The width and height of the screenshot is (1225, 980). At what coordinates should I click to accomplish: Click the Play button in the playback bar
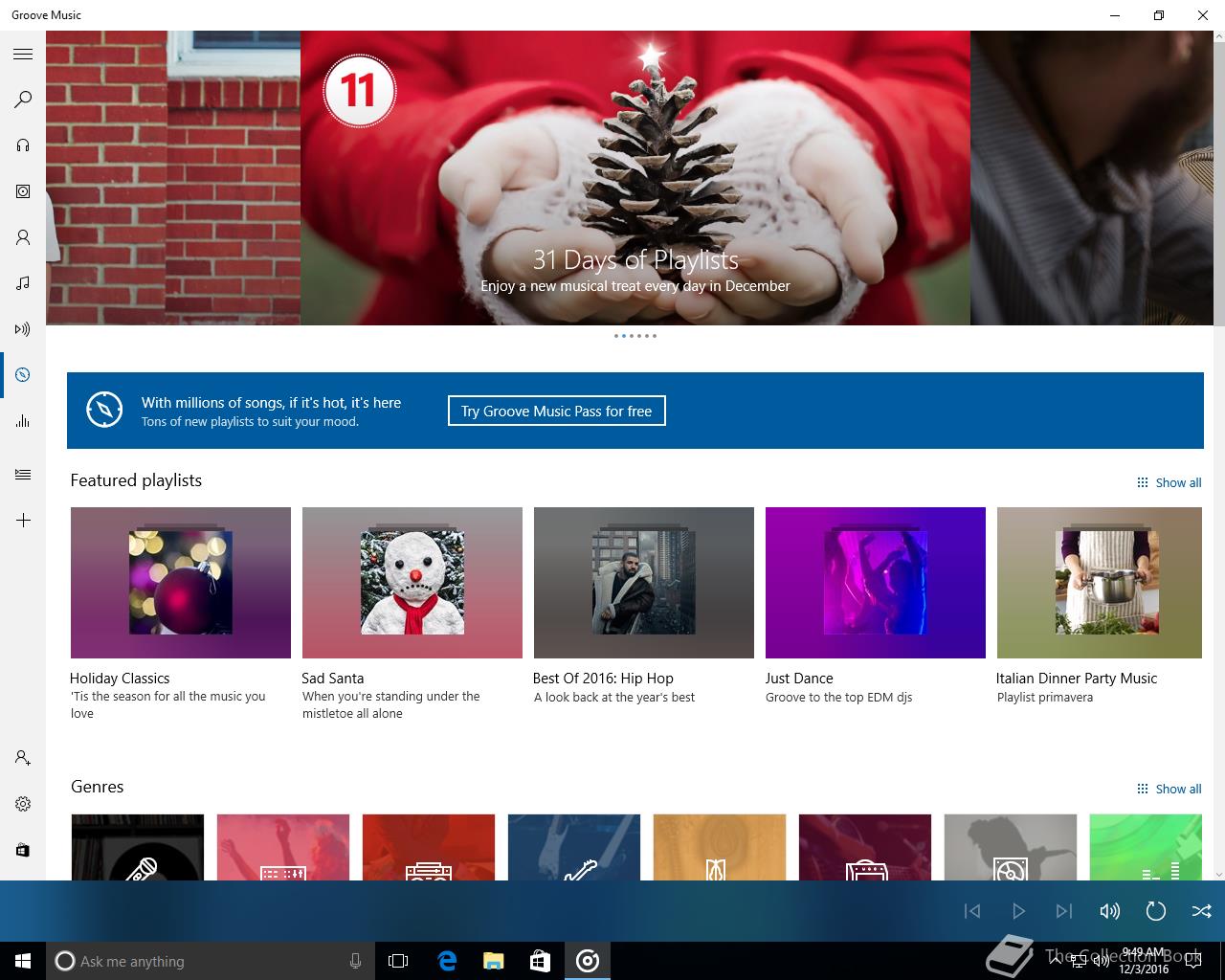pos(1018,911)
